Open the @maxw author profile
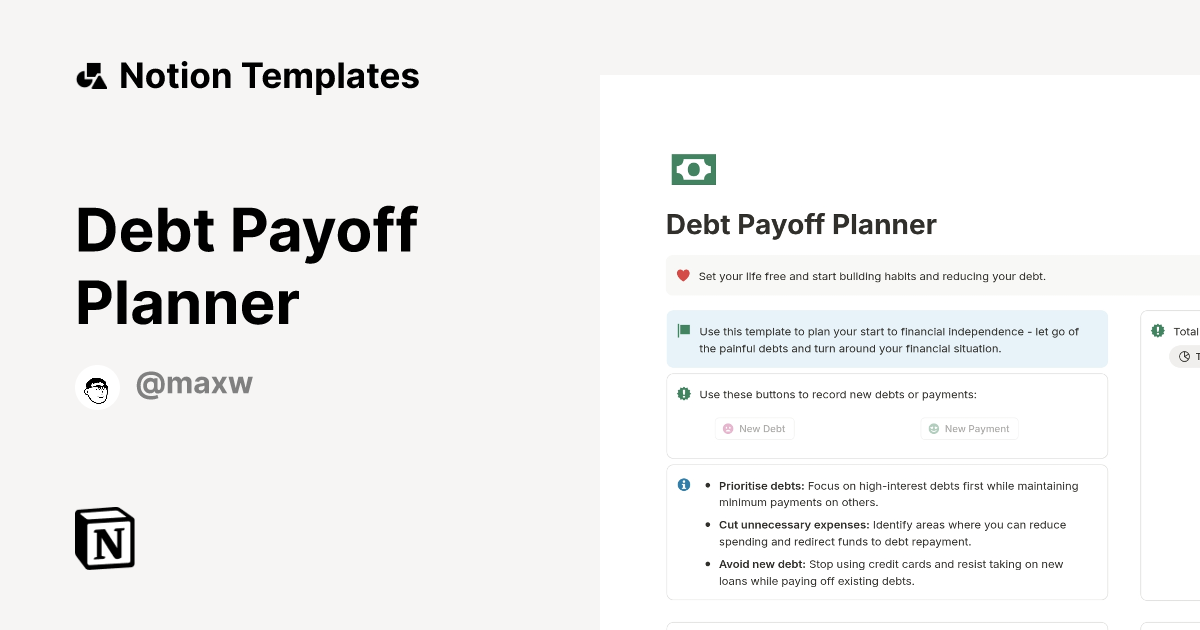This screenshot has width=1200, height=630. (x=194, y=383)
